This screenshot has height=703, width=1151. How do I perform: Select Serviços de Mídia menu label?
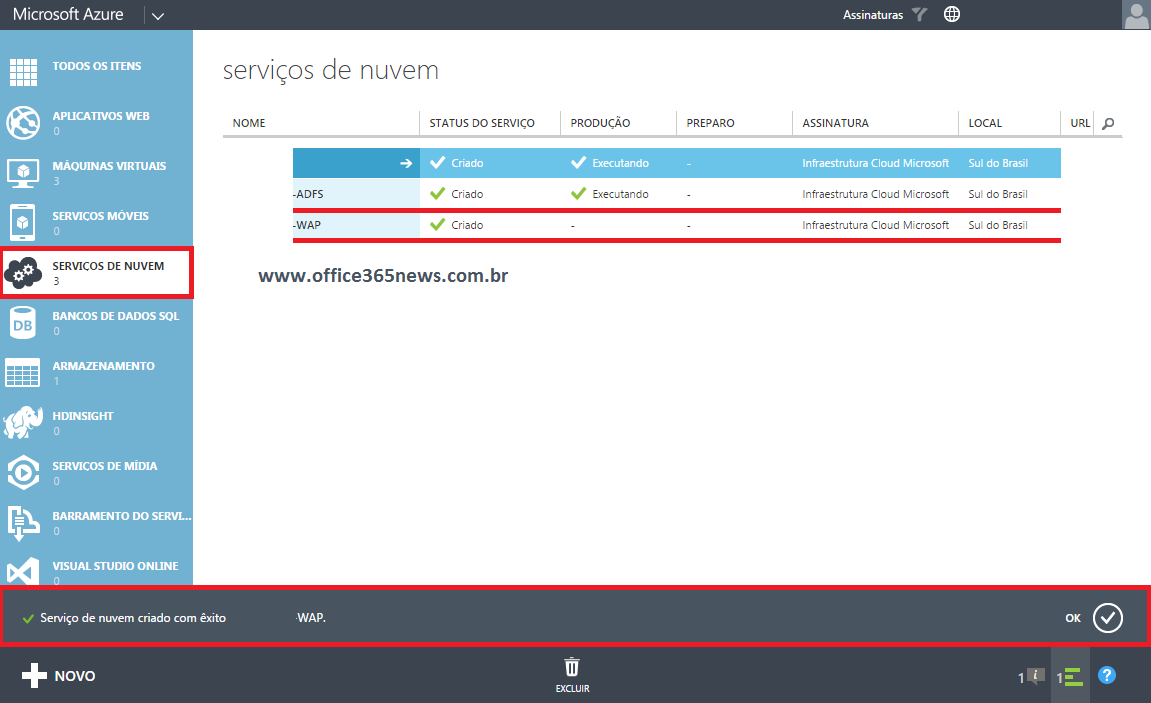(x=105, y=466)
